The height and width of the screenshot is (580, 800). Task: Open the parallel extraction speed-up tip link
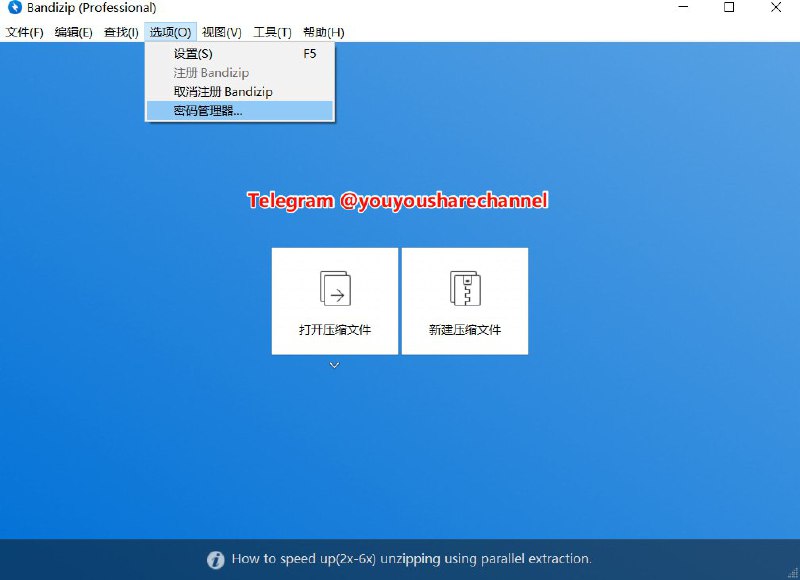pos(411,559)
